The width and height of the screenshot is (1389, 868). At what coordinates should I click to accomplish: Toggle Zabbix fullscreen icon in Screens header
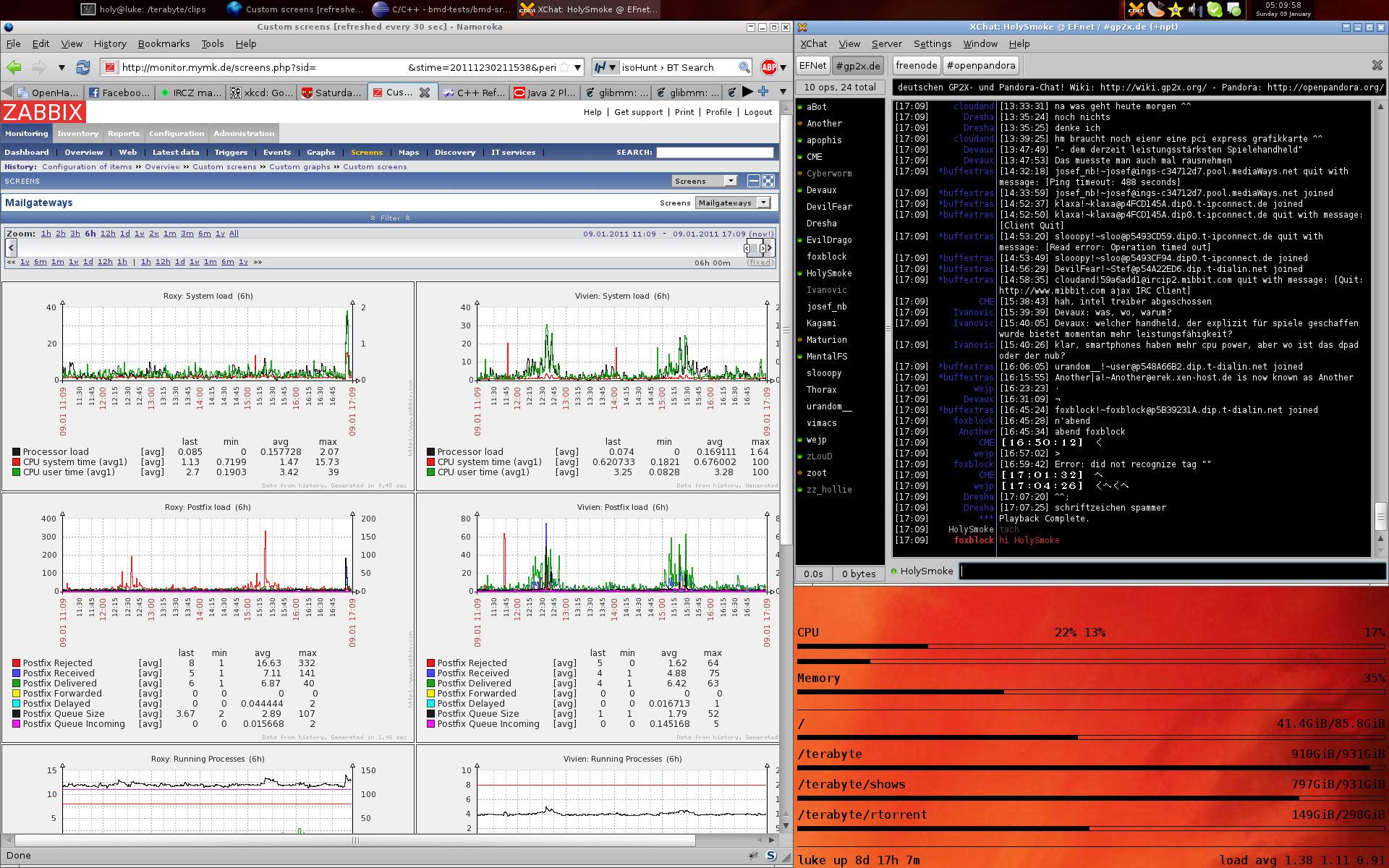coord(768,181)
